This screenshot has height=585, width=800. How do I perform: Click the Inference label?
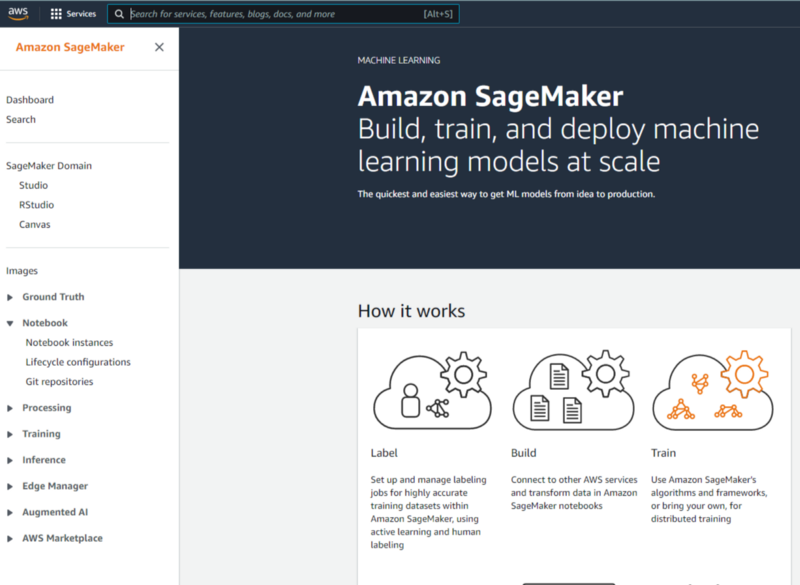coord(44,460)
